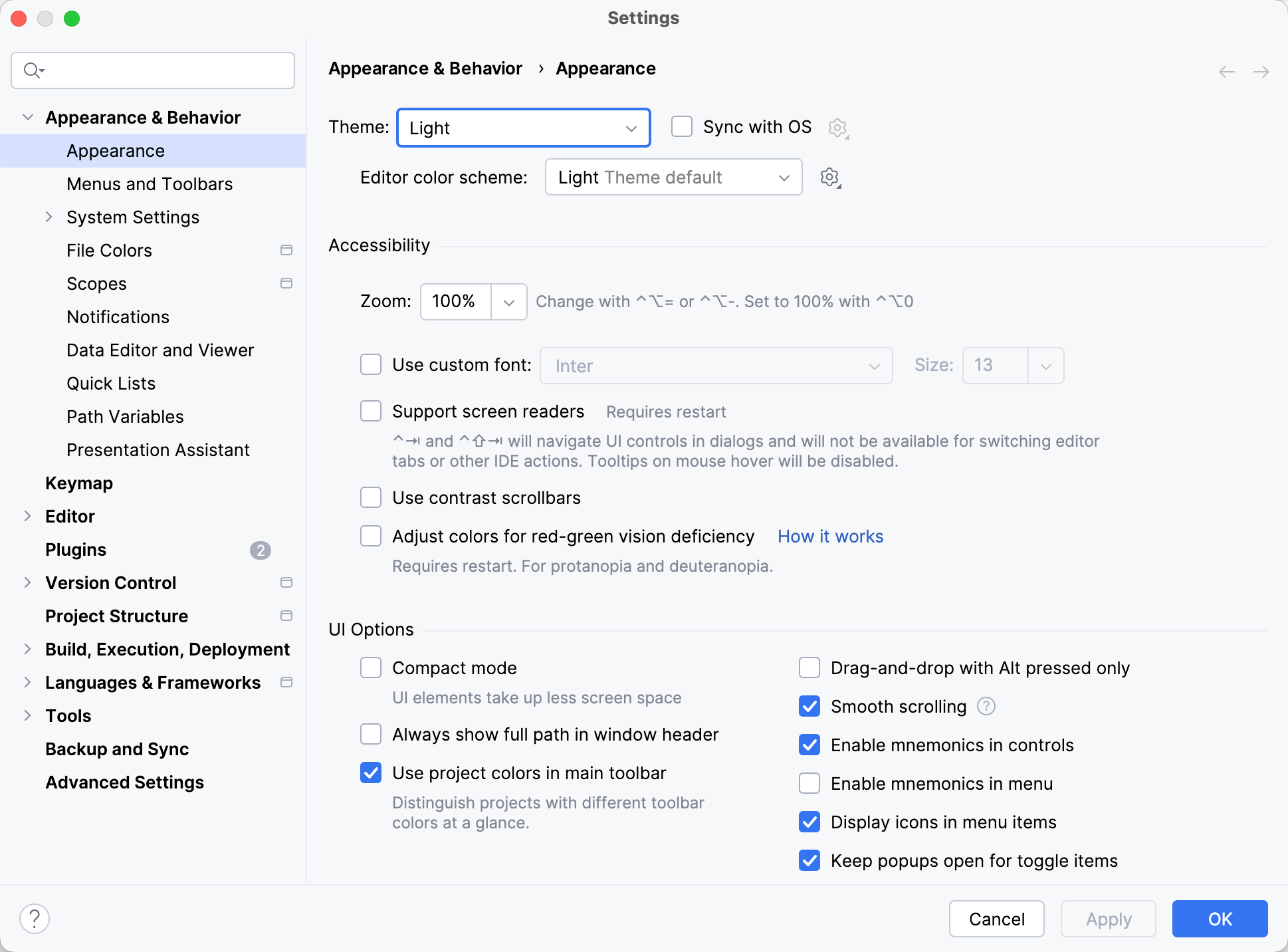Open the Zoom percentage dropdown
Viewport: 1288px width, 952px height.
(509, 301)
